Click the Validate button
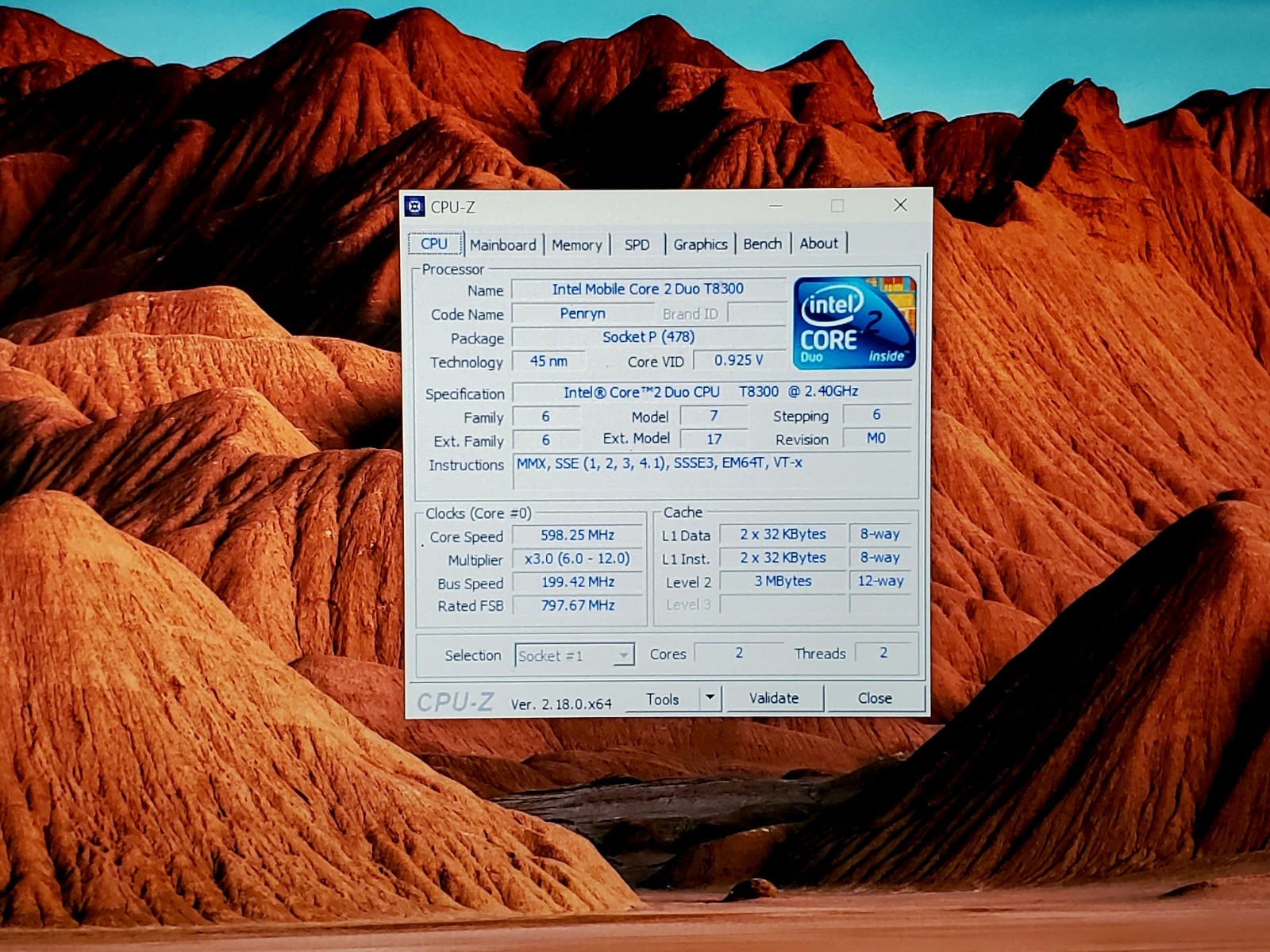 point(774,698)
